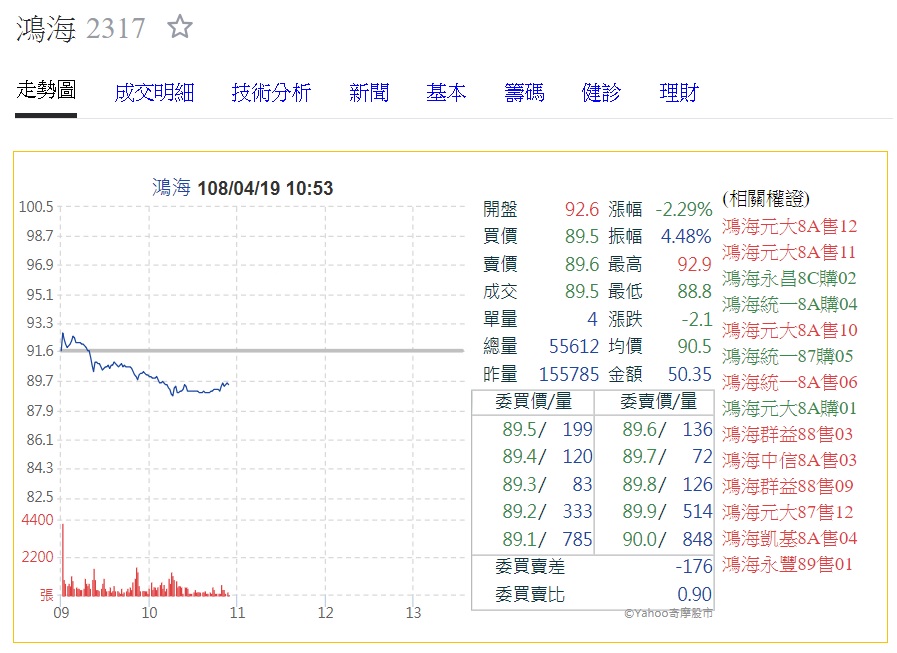Click the 委買價/量 column header

(533, 402)
